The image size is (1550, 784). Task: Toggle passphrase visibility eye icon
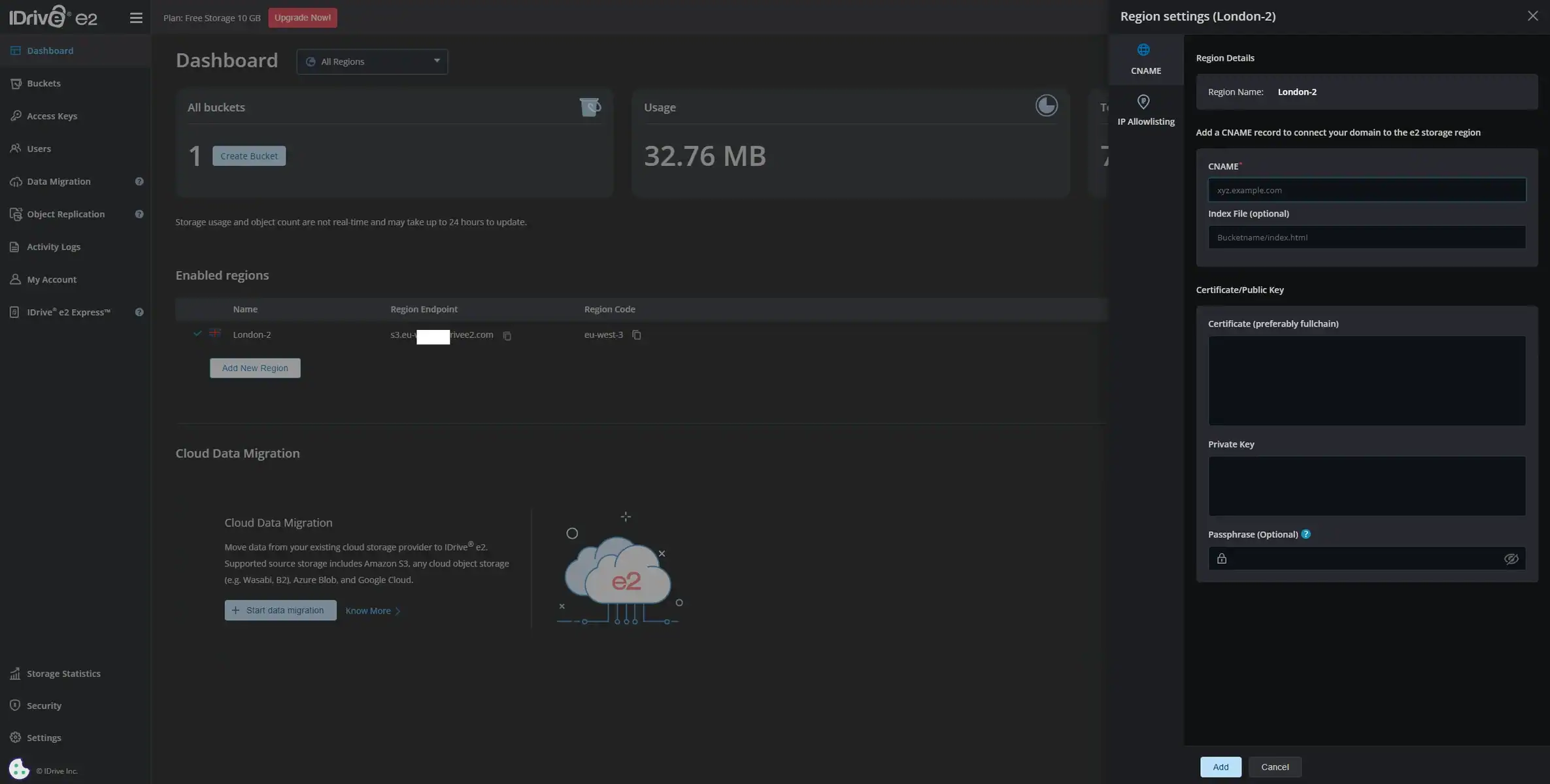click(x=1511, y=559)
